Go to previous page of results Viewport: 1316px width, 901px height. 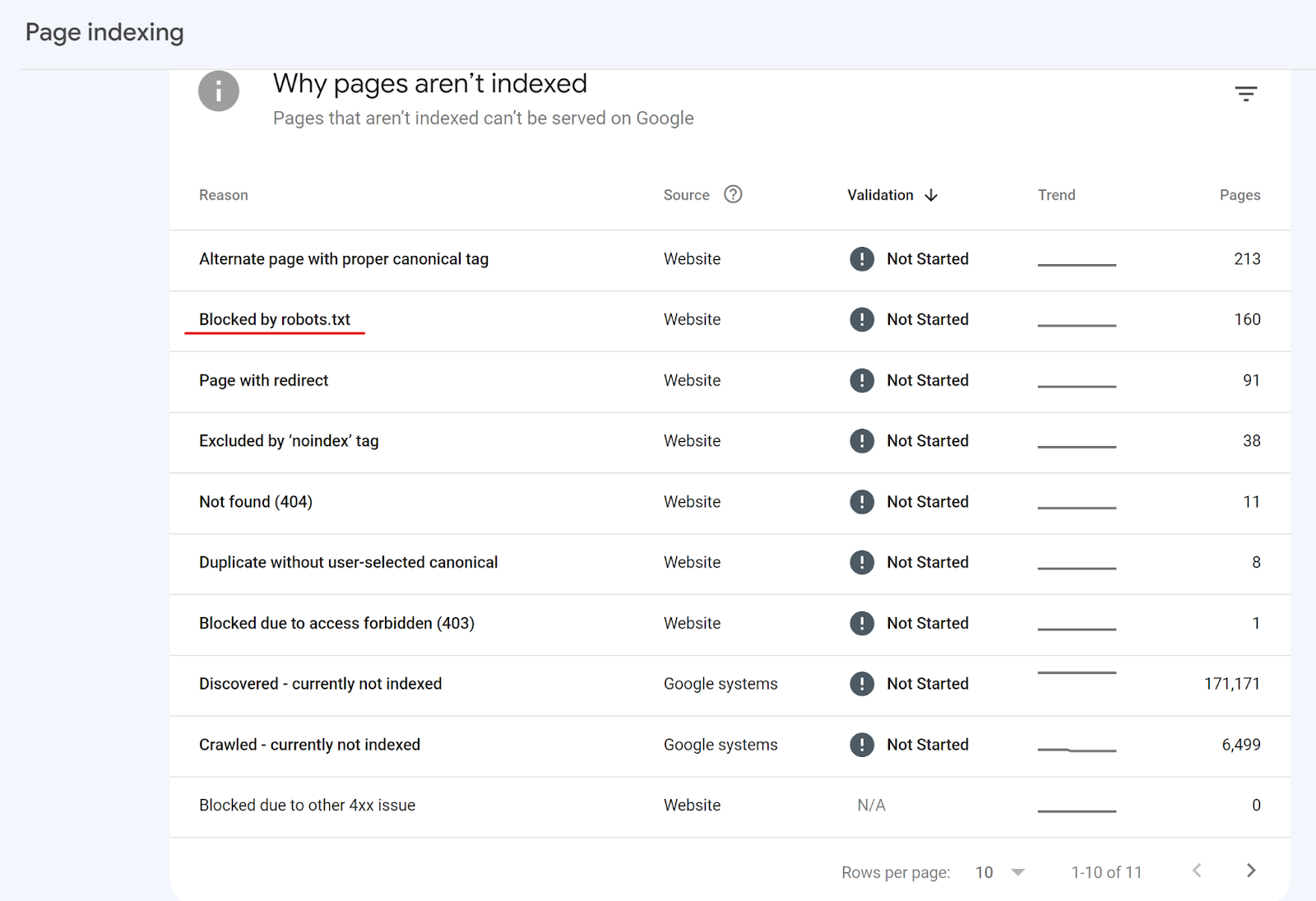click(1197, 871)
